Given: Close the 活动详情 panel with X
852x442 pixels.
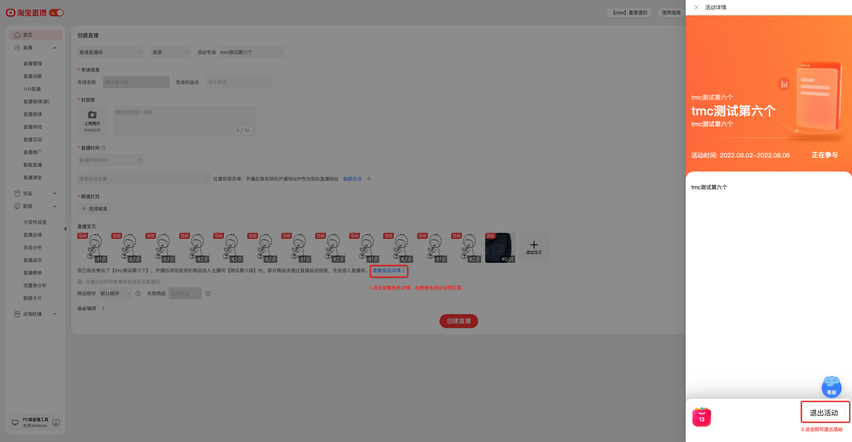Looking at the screenshot, I should [x=696, y=7].
